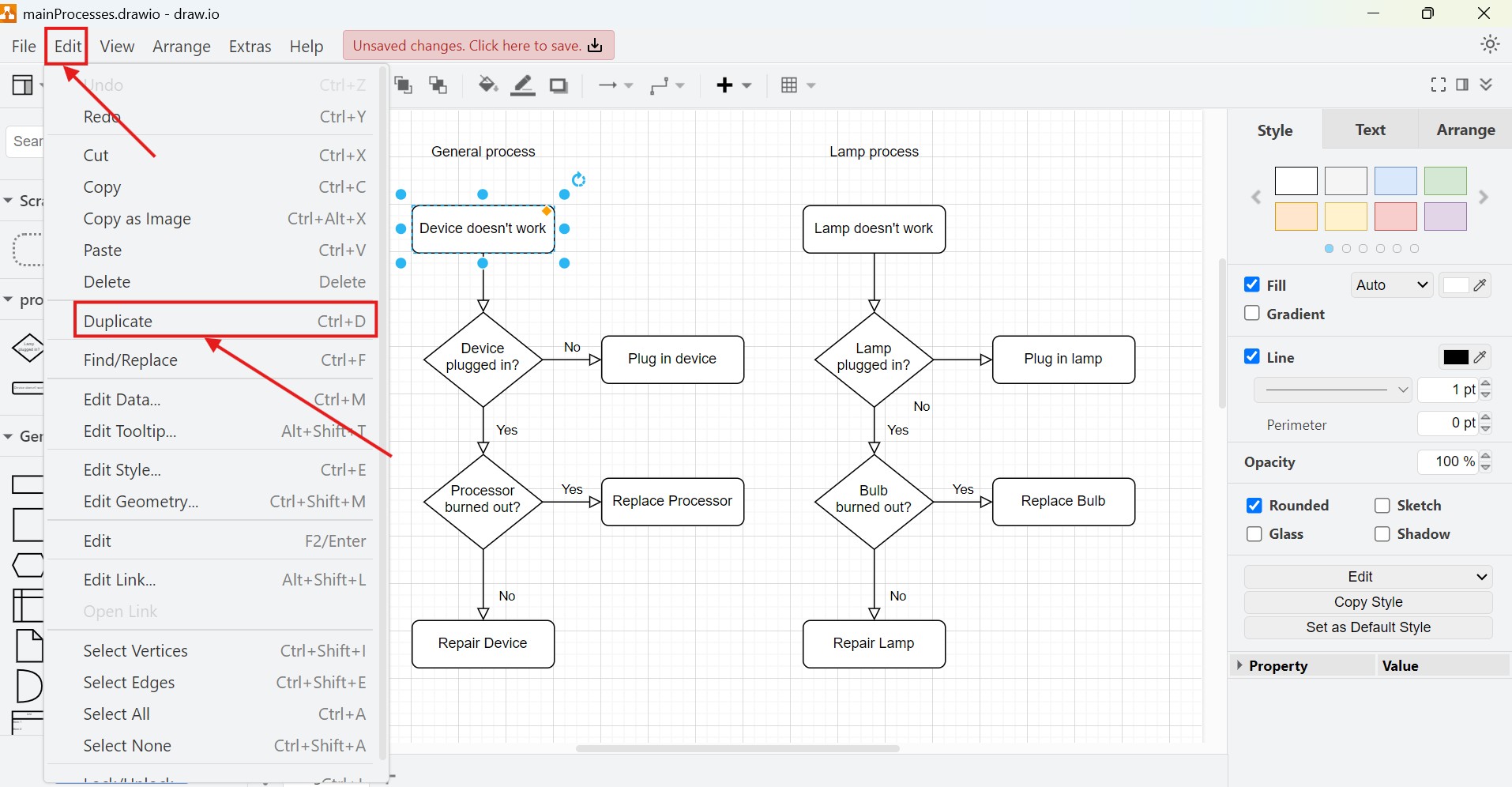Switch to the Arrange tab
This screenshot has height=787, width=1512.
click(1465, 130)
